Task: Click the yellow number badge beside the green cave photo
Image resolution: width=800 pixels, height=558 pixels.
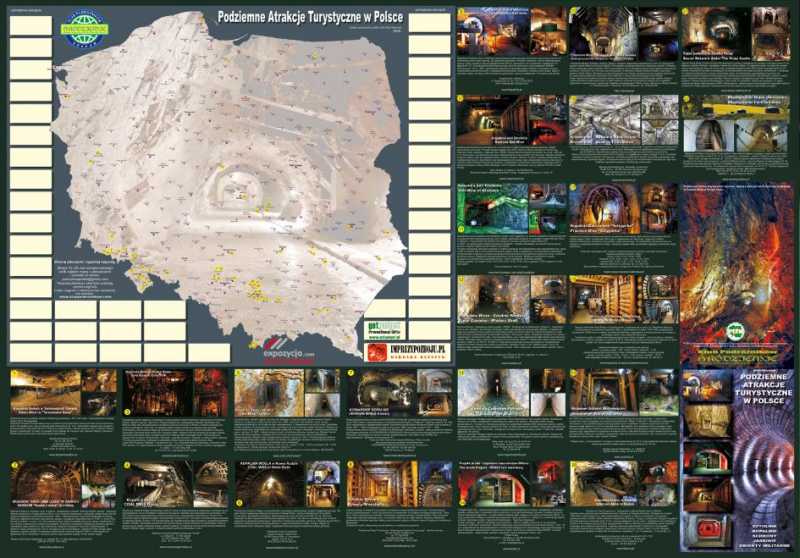Action: [459, 227]
